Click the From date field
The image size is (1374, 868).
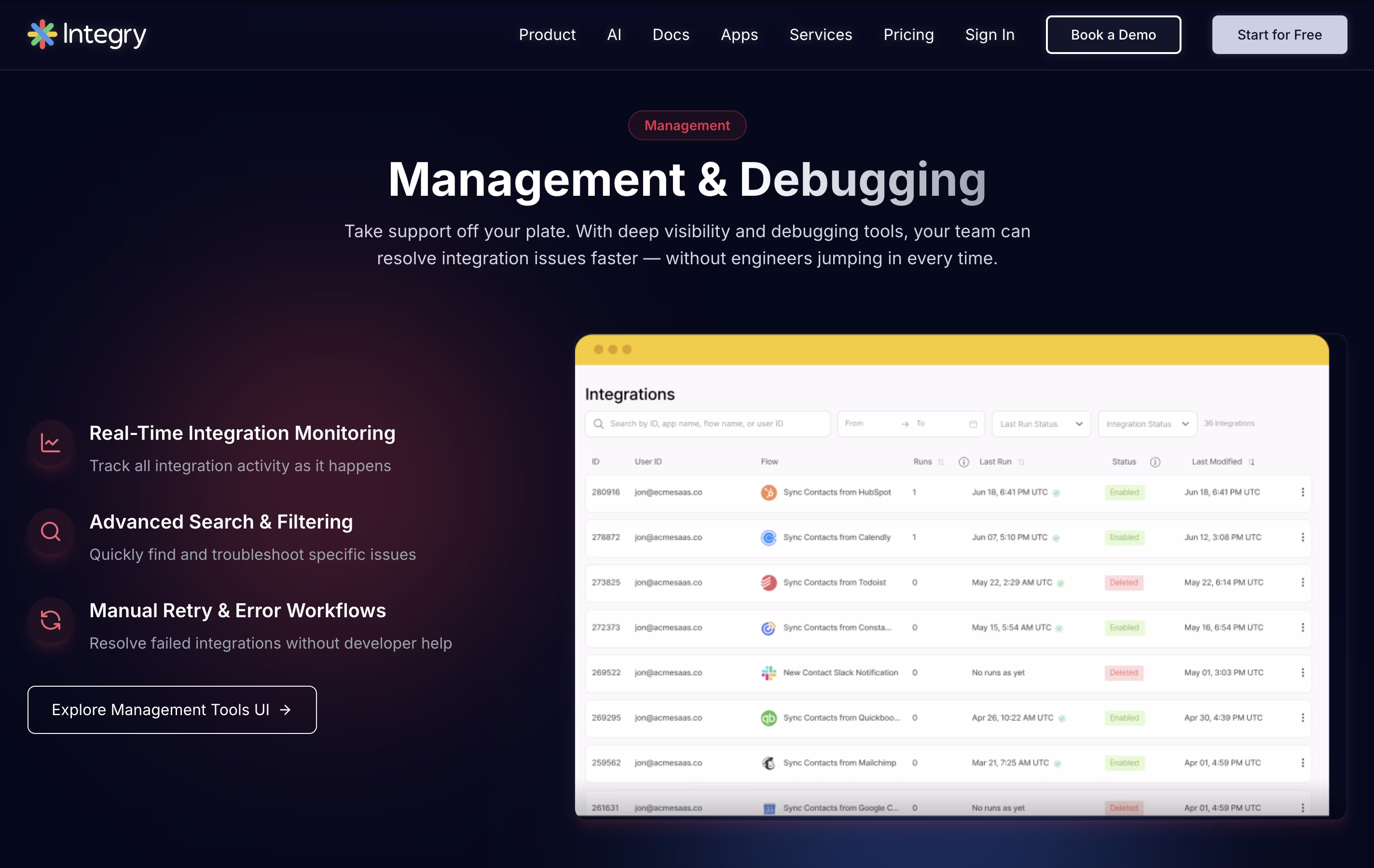point(854,423)
